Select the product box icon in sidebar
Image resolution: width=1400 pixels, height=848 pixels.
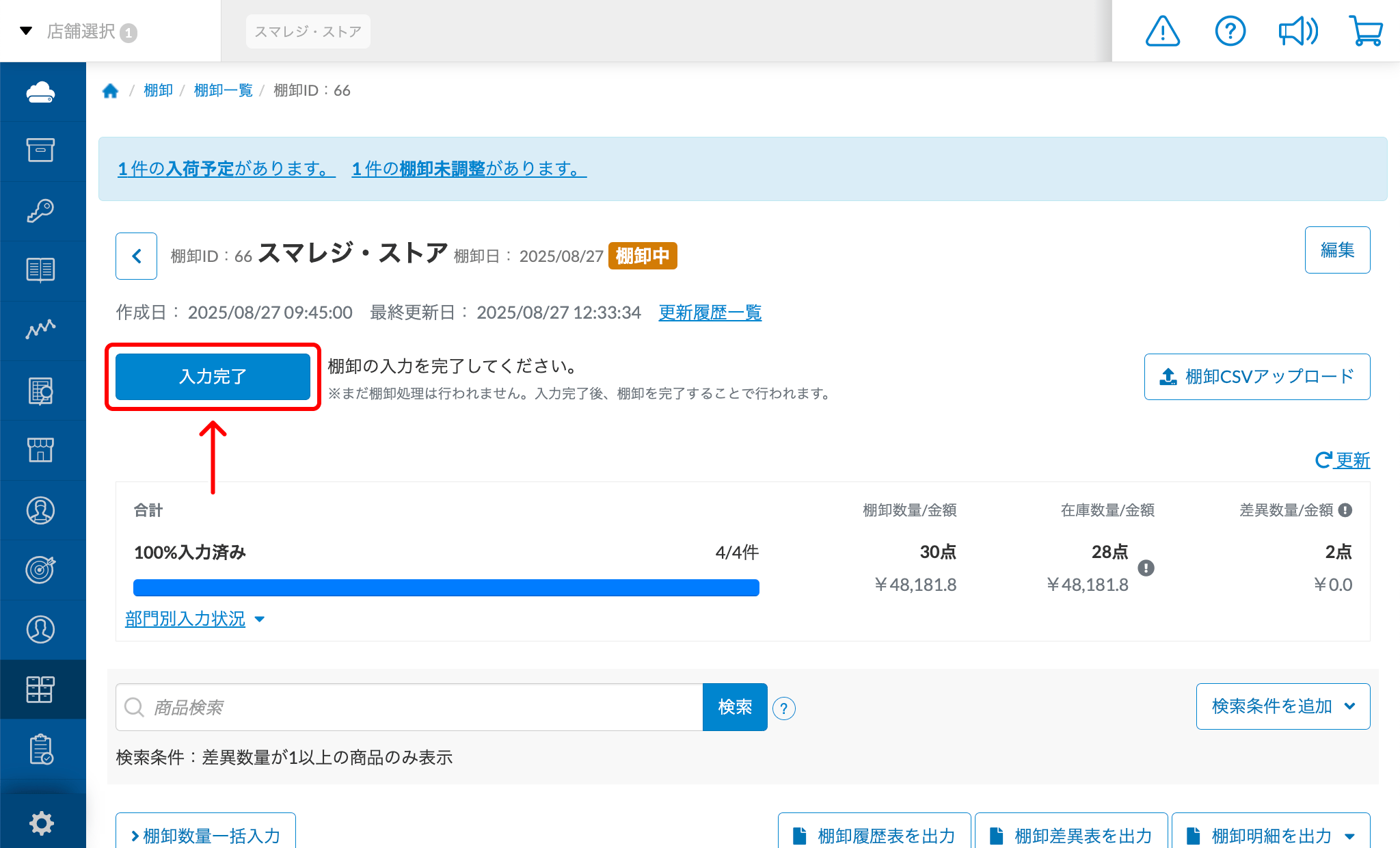tap(42, 150)
